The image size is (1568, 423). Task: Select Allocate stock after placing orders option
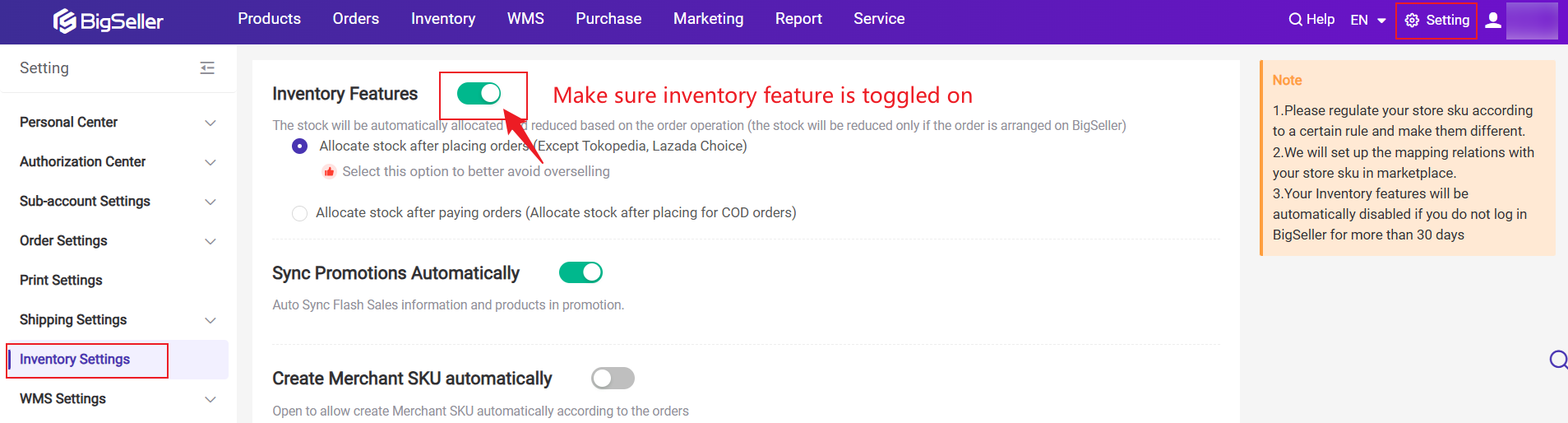click(299, 146)
